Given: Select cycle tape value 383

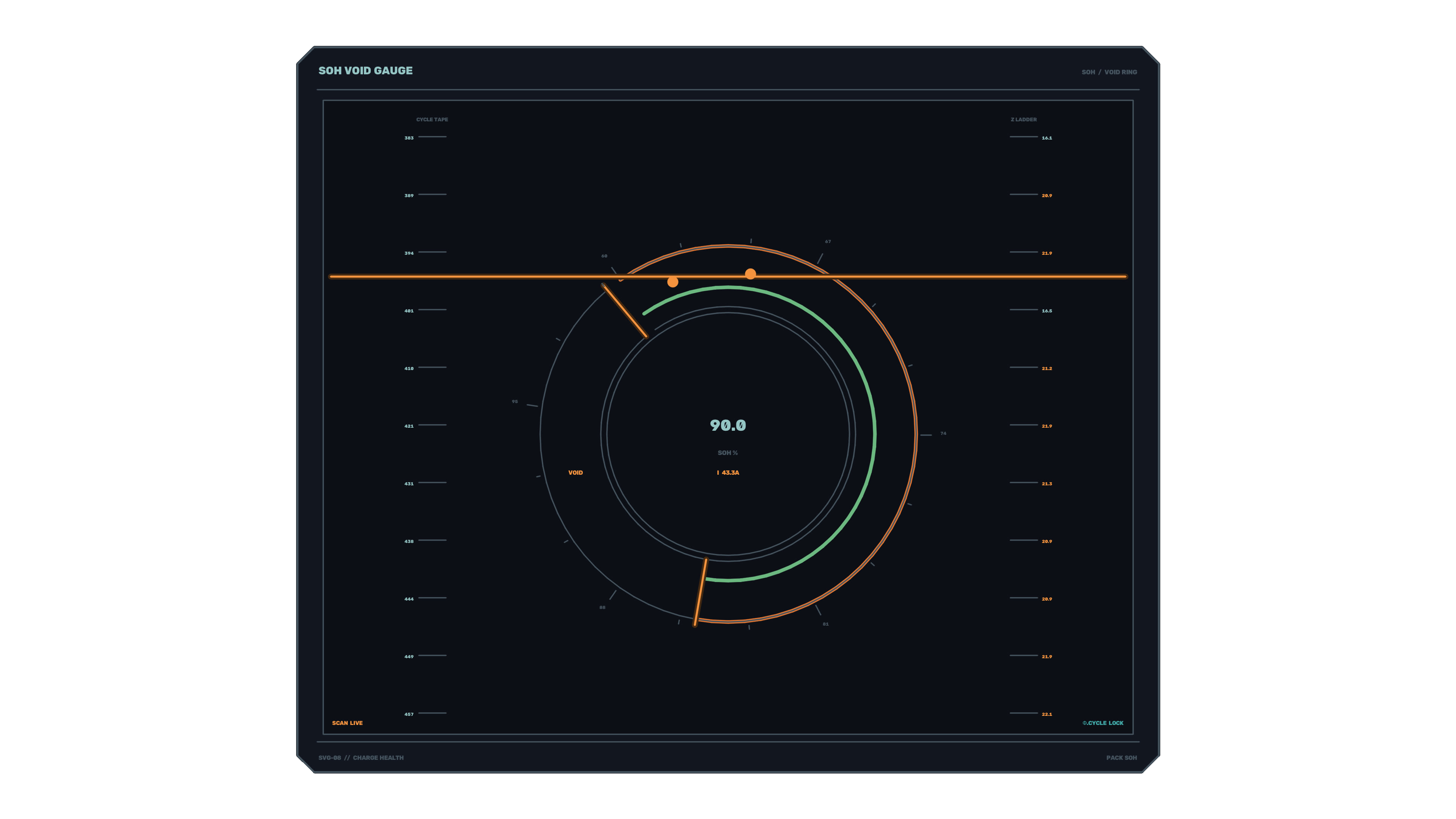Looking at the screenshot, I should 409,138.
